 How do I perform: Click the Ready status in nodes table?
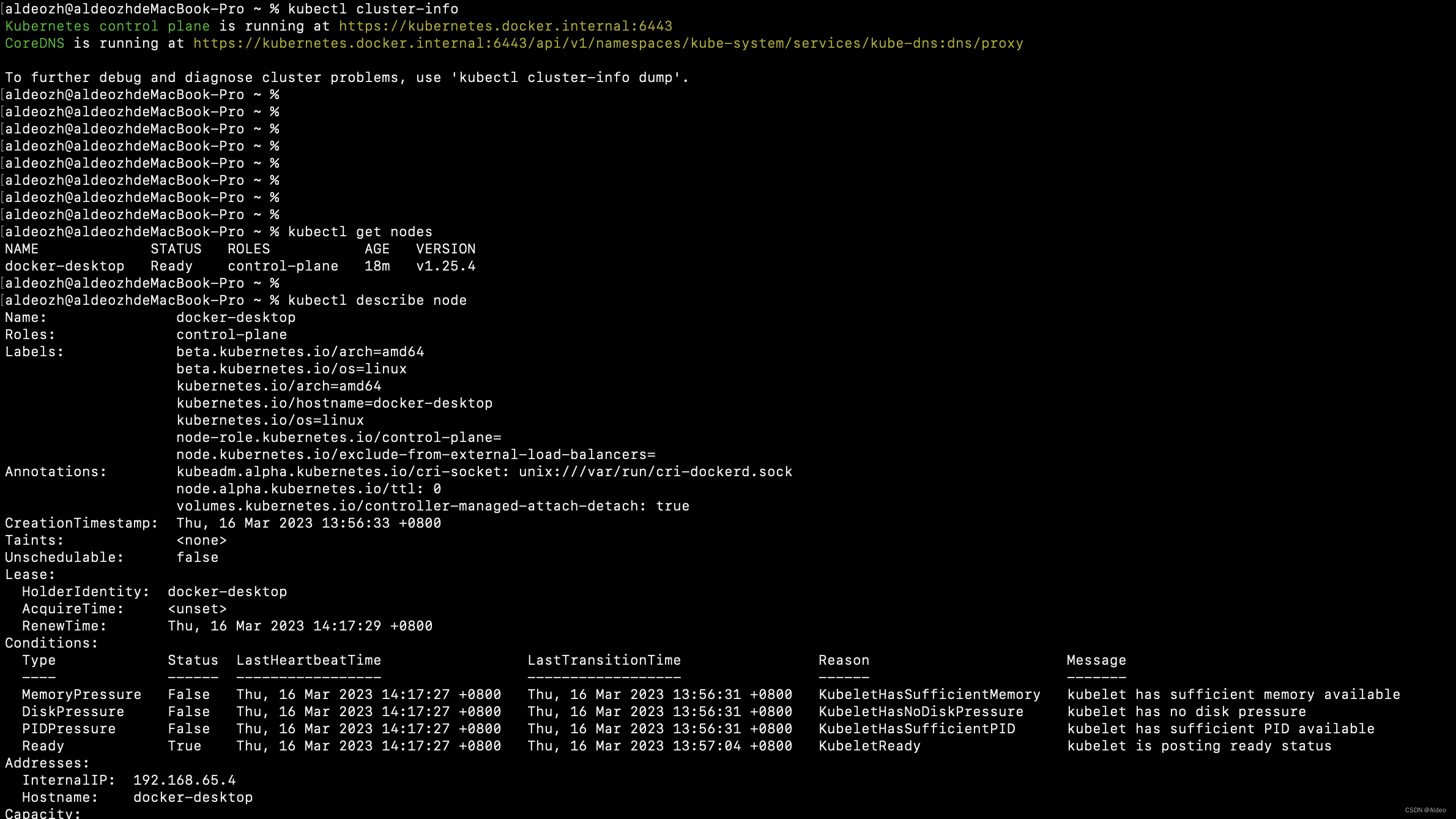point(171,266)
